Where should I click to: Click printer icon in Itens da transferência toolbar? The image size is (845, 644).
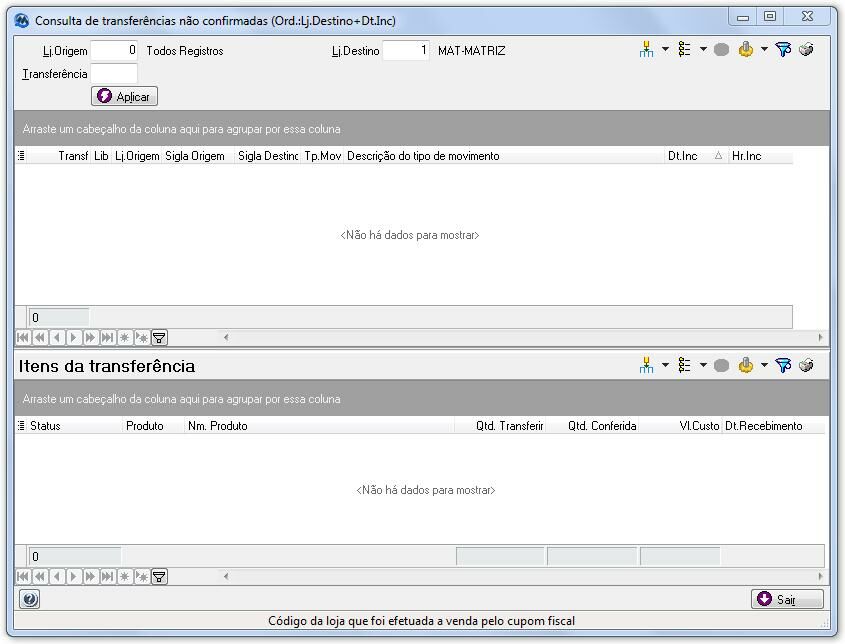coord(806,365)
